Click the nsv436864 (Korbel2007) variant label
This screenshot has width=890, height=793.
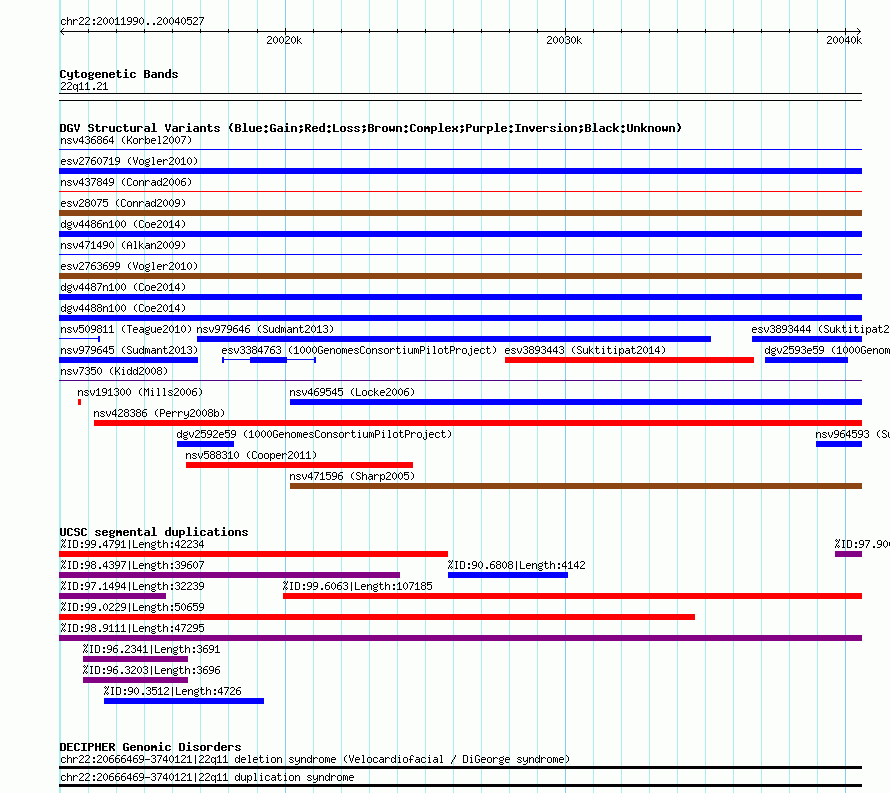click(126, 140)
